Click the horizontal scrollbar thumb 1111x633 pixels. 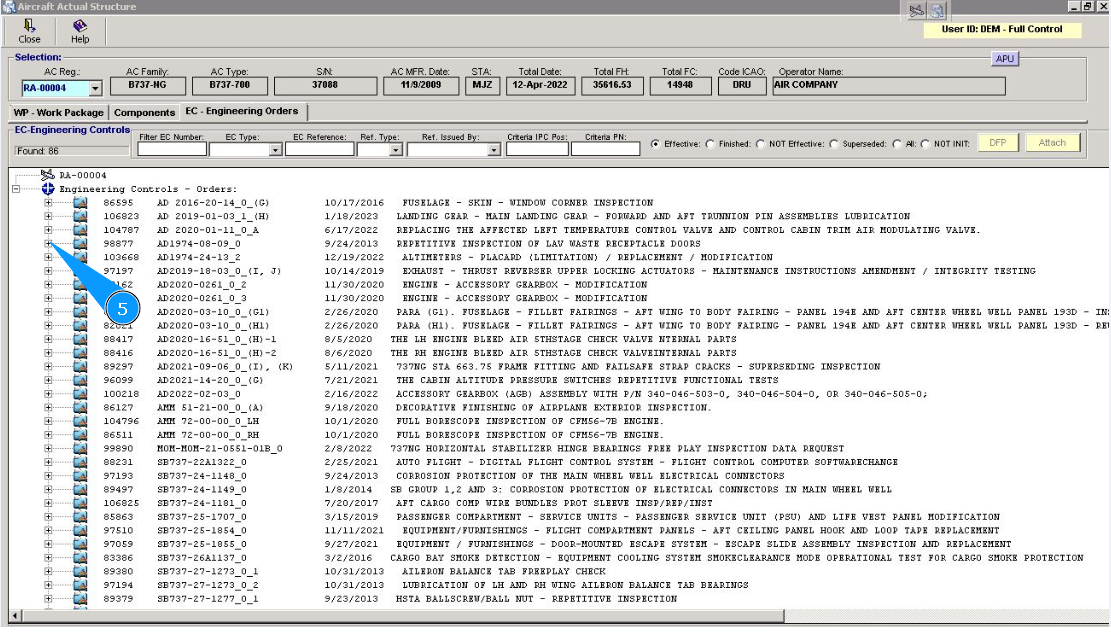click(x=402, y=615)
